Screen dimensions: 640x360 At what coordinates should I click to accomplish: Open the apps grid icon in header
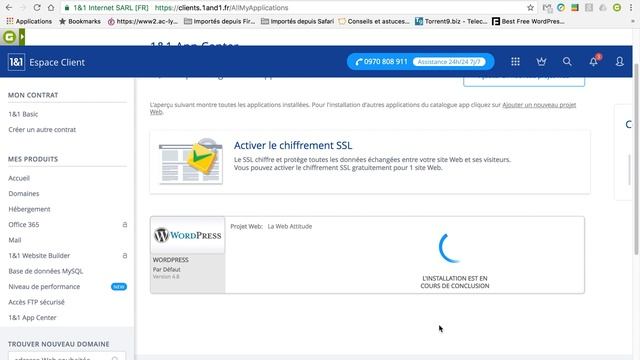point(515,62)
